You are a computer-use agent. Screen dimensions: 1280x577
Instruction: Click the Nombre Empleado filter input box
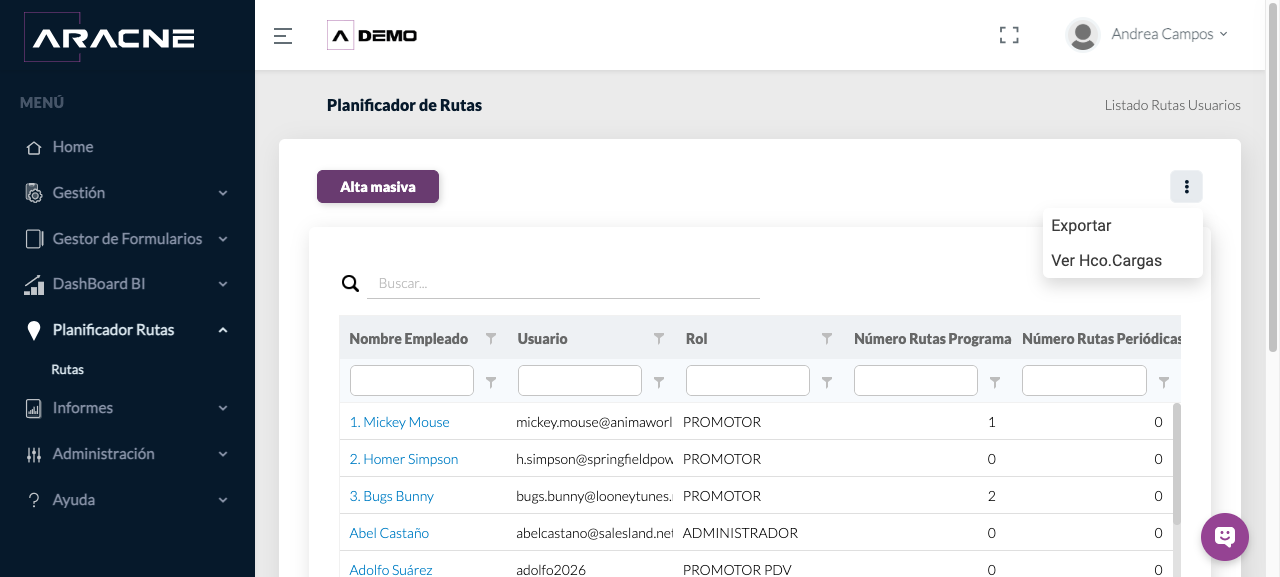click(412, 381)
